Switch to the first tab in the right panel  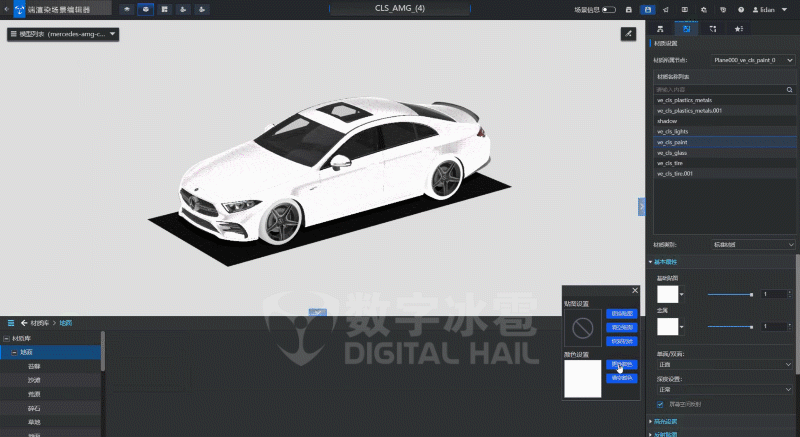660,29
